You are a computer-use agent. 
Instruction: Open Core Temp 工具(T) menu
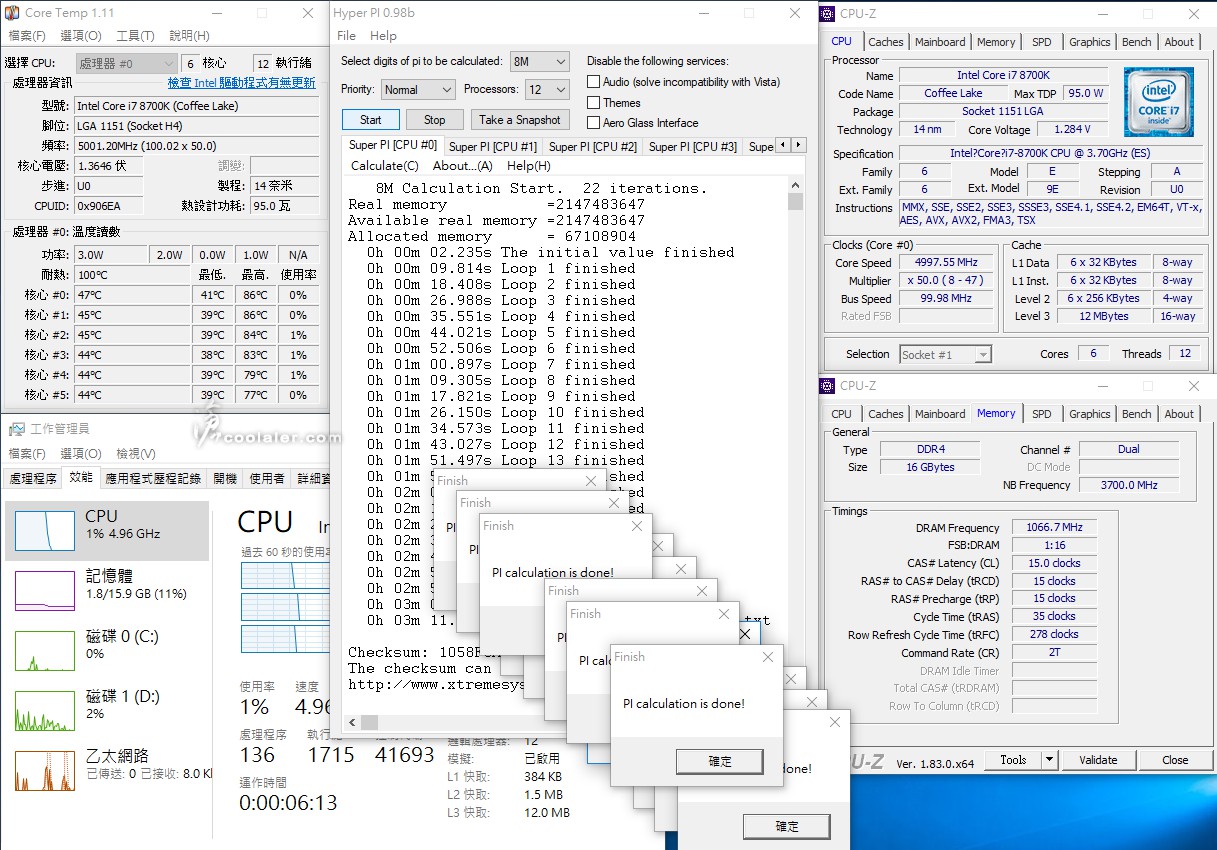[x=135, y=35]
